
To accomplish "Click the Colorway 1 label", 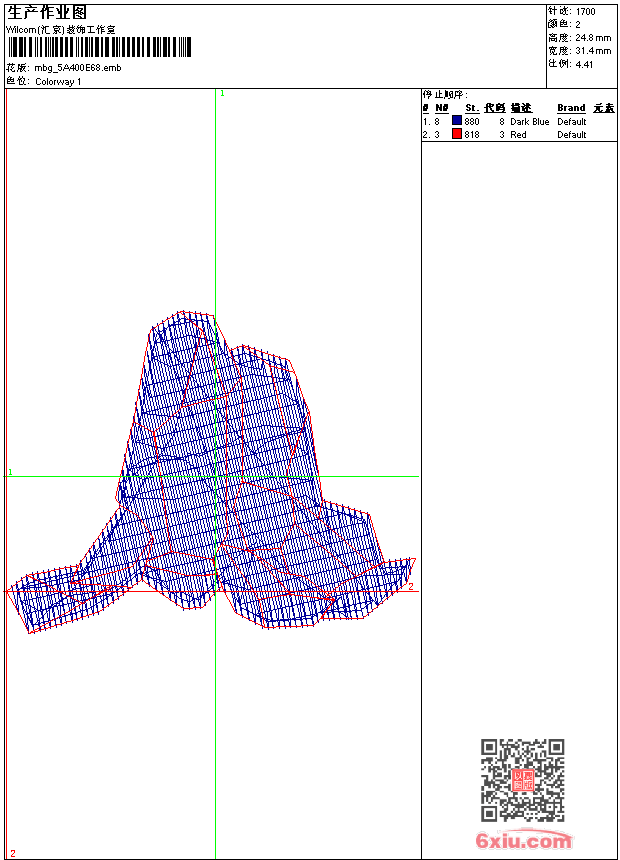I will point(58,82).
